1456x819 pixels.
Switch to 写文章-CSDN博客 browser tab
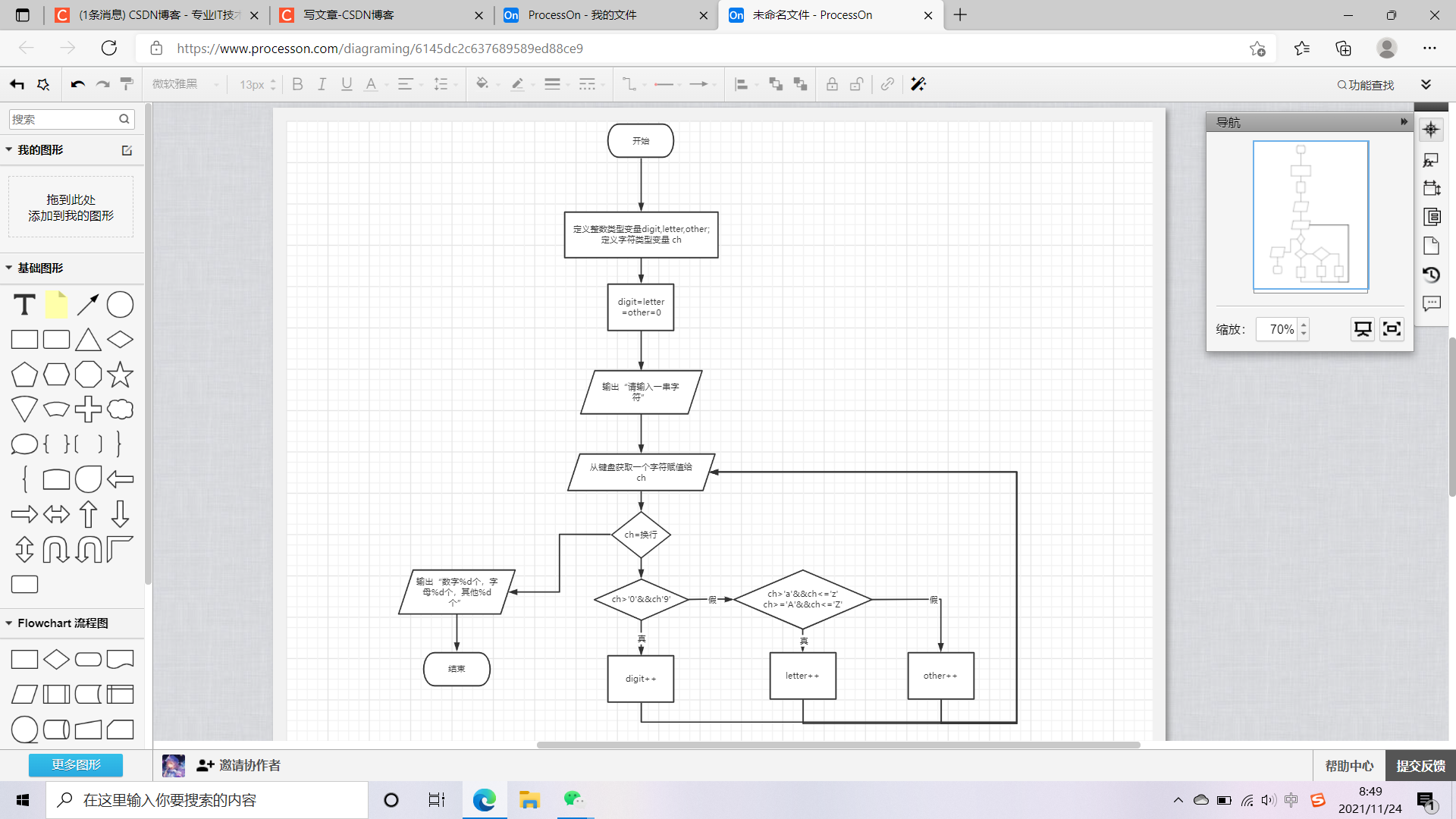(349, 15)
